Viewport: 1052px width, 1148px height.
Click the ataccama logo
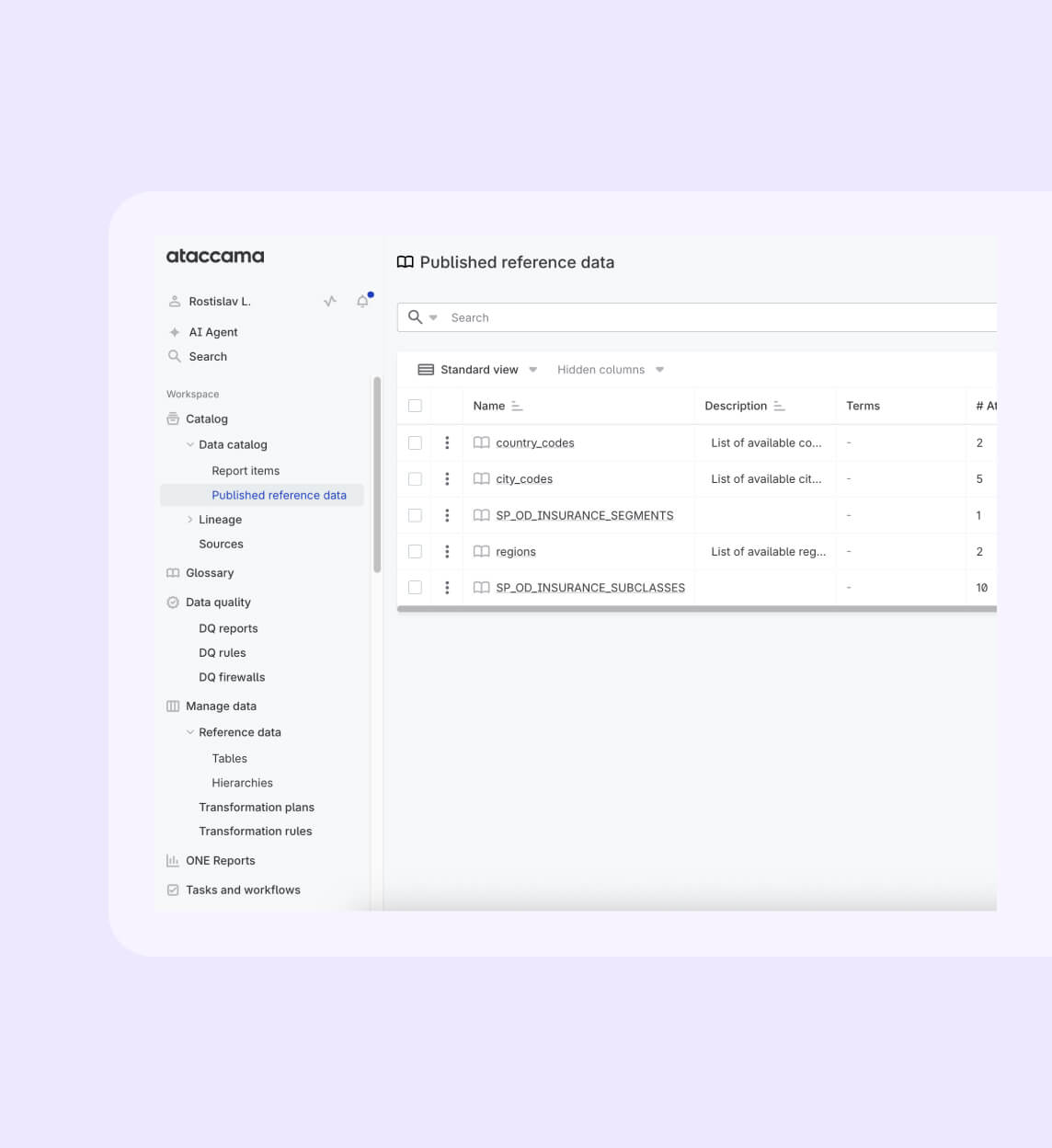(215, 256)
